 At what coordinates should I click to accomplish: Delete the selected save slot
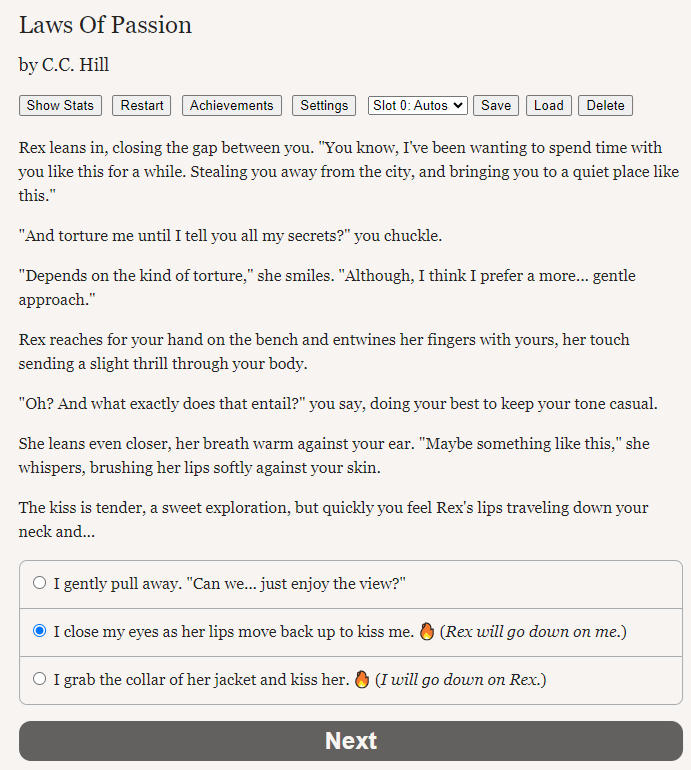606,106
